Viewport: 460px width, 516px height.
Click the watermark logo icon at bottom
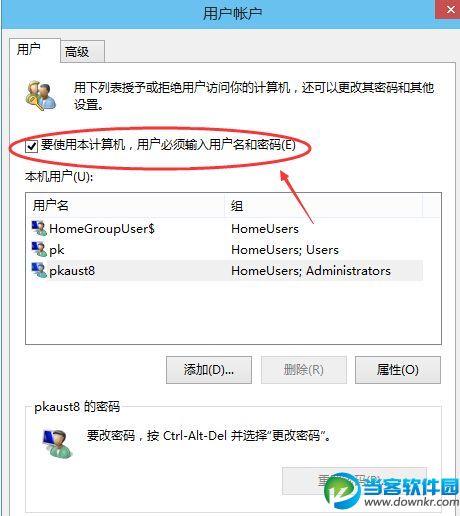click(x=342, y=490)
